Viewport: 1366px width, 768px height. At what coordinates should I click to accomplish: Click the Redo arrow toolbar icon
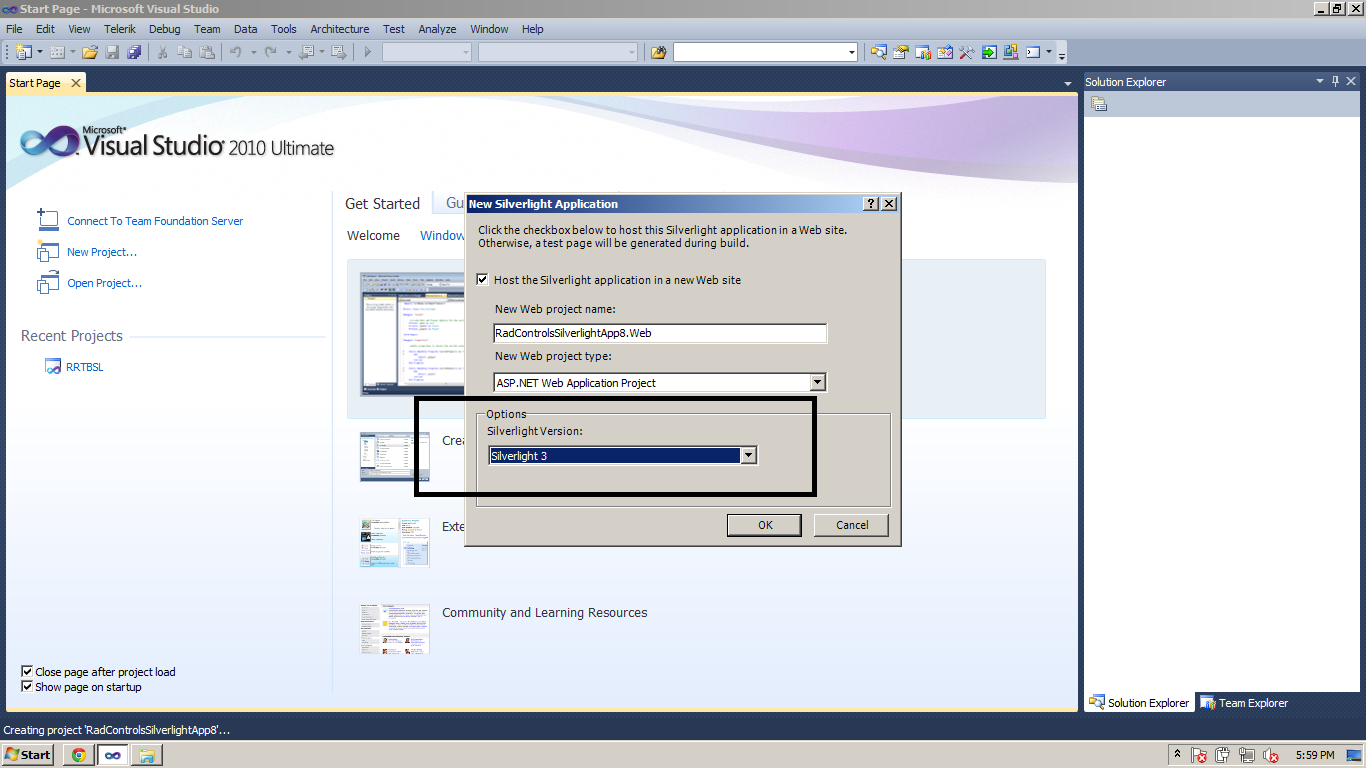click(271, 52)
